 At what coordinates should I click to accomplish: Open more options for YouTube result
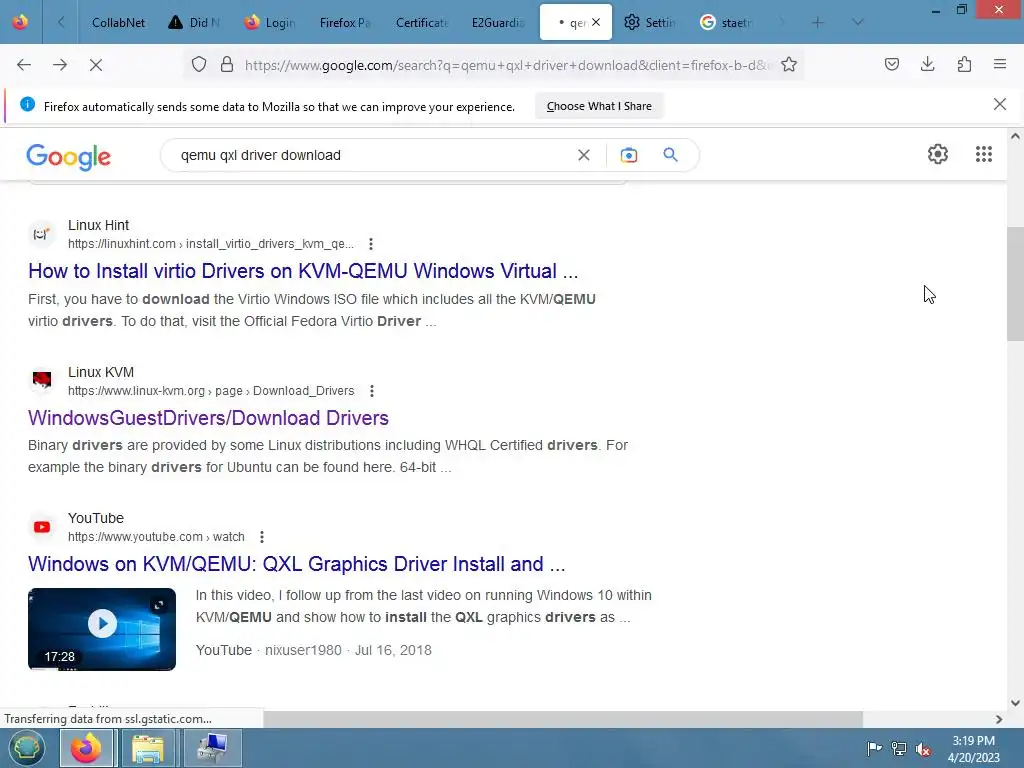(x=262, y=537)
